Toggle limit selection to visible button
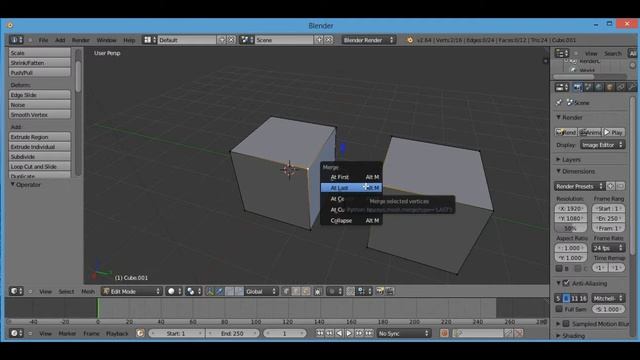640x360 pixels. 318,291
